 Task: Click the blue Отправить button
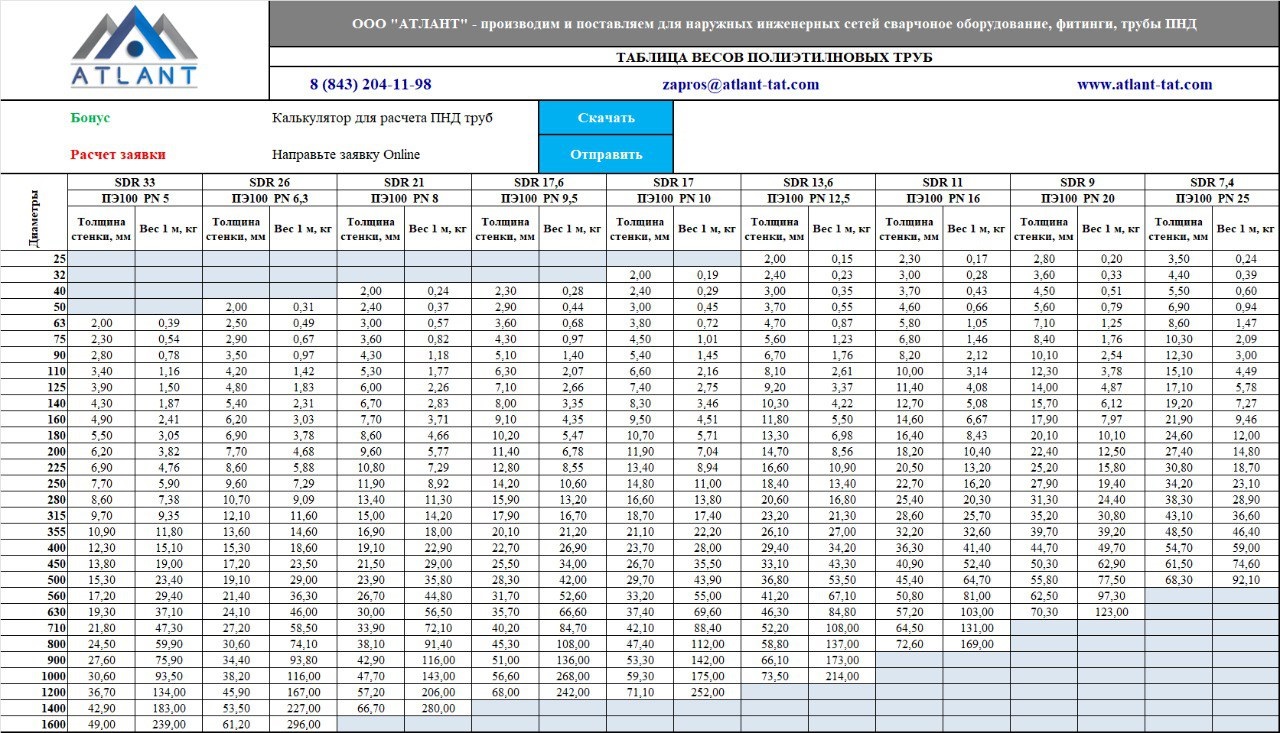click(x=606, y=154)
